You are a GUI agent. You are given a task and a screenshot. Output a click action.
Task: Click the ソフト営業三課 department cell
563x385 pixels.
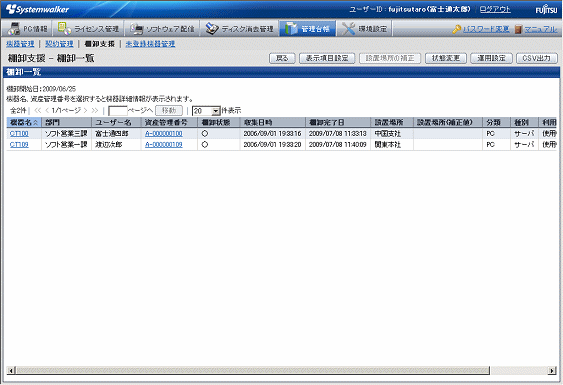click(x=66, y=134)
